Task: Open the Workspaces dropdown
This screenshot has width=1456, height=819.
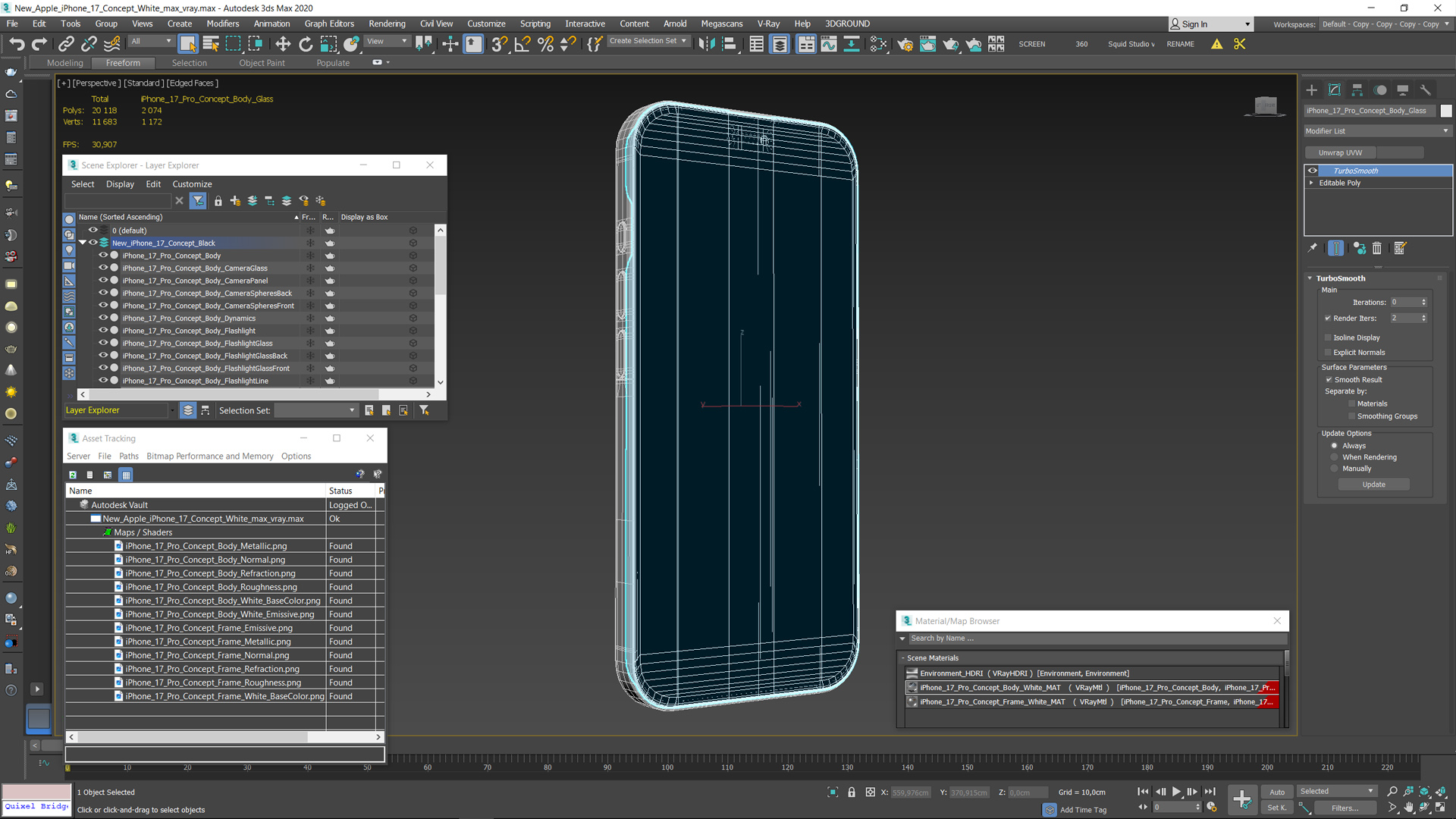Action: (x=1385, y=24)
